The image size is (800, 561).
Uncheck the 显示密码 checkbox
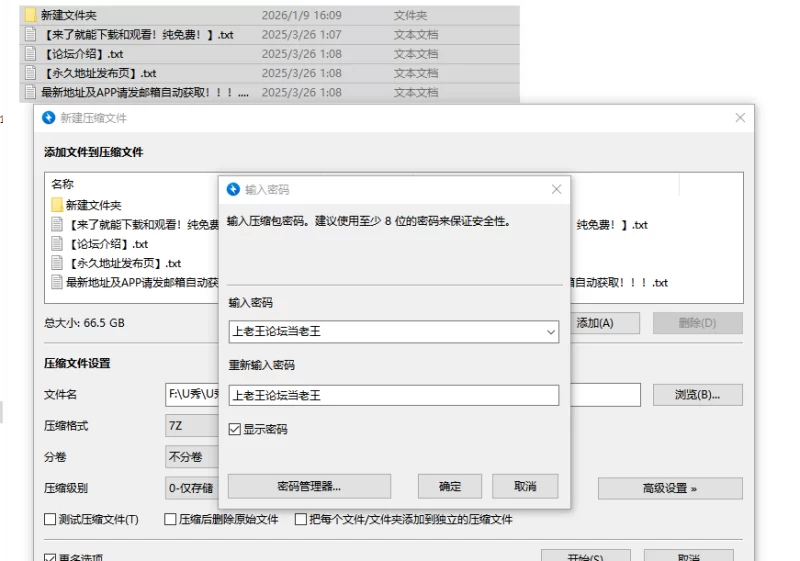(235, 429)
